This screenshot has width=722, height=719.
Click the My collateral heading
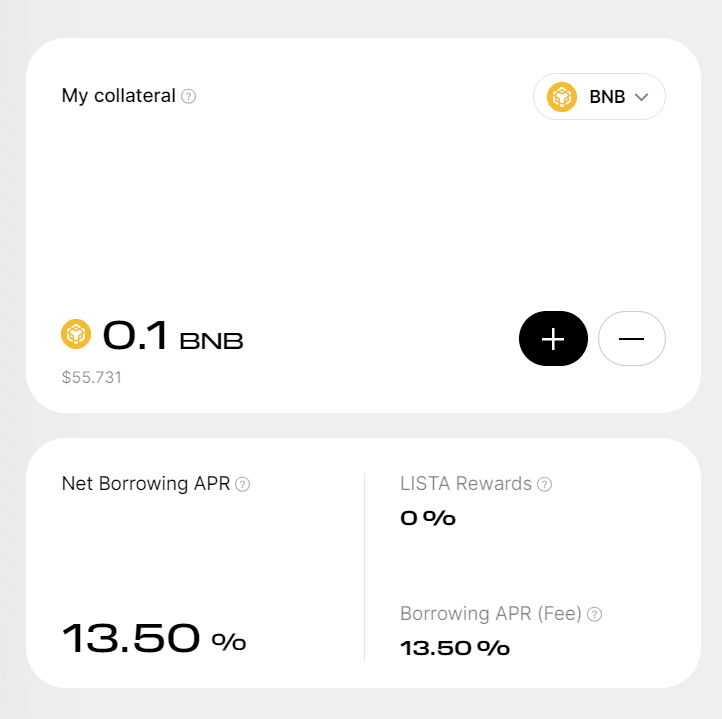pos(118,96)
